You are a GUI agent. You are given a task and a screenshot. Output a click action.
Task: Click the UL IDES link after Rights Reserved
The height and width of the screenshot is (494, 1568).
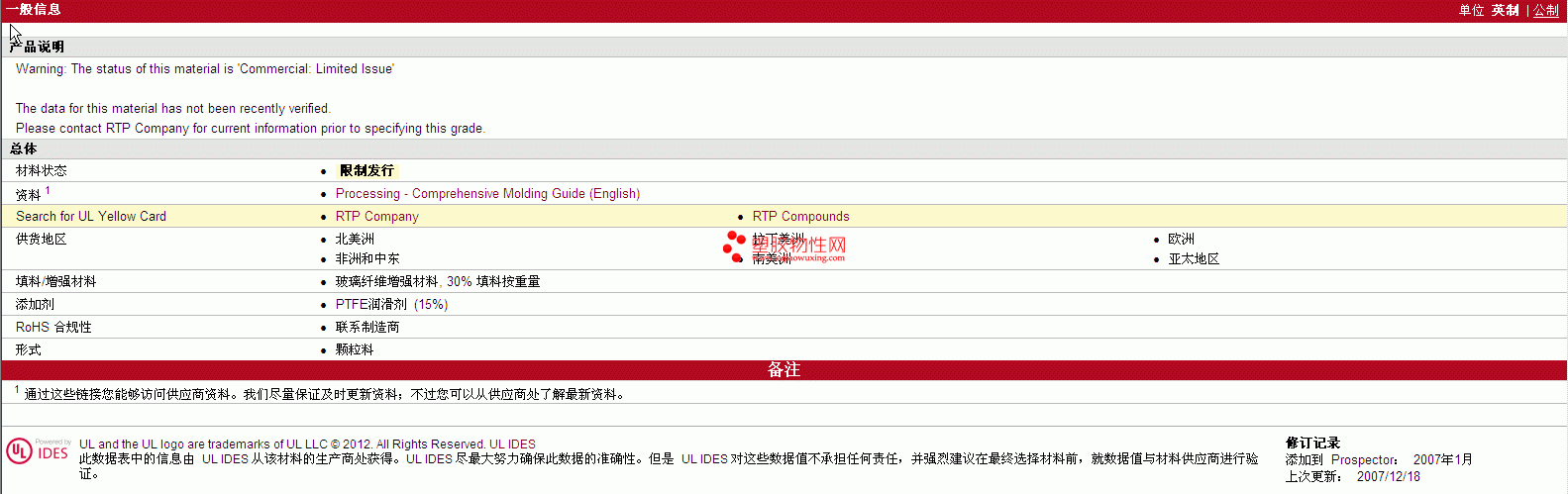tap(512, 445)
